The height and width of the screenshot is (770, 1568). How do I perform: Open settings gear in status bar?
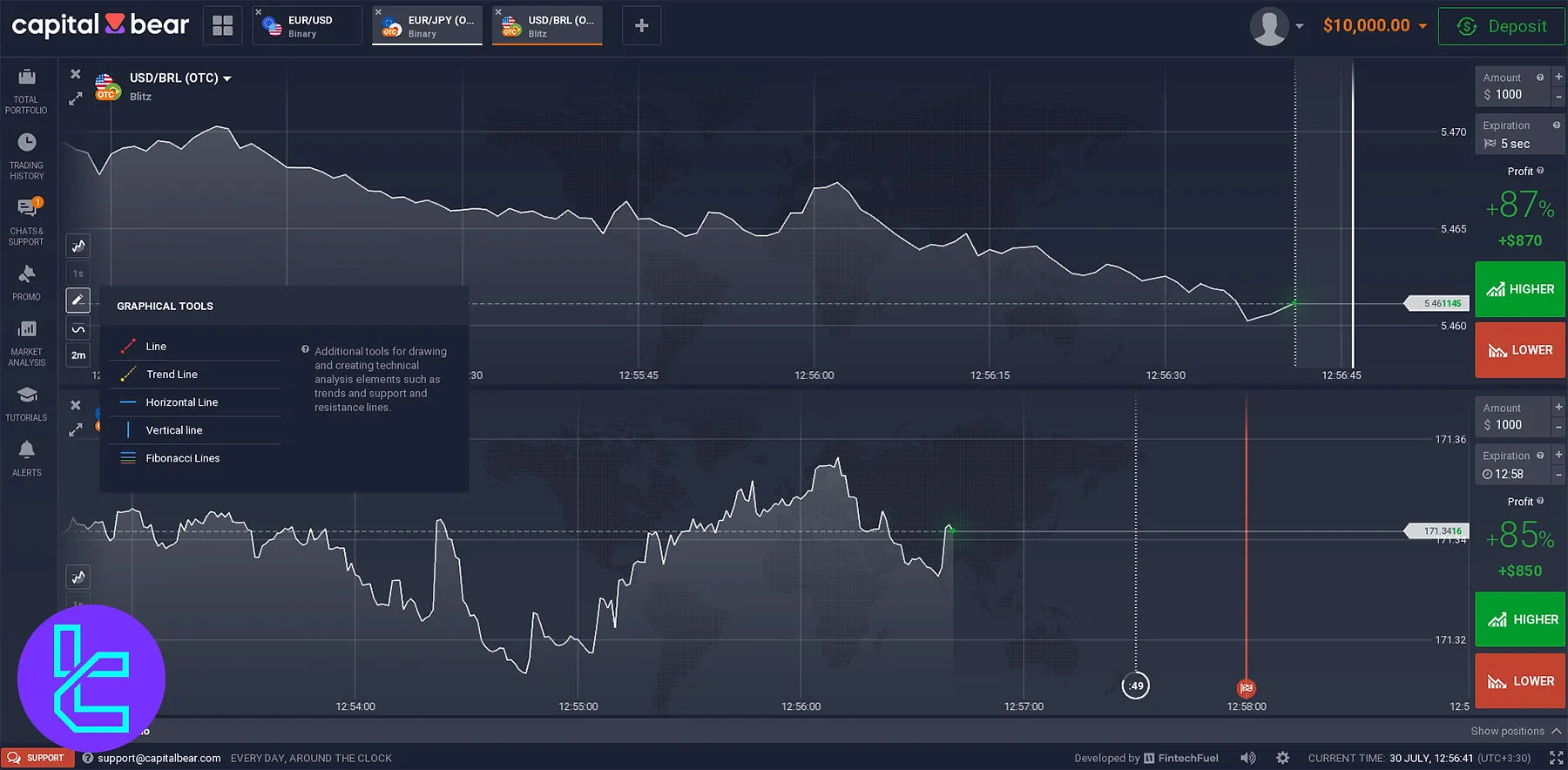(1282, 758)
